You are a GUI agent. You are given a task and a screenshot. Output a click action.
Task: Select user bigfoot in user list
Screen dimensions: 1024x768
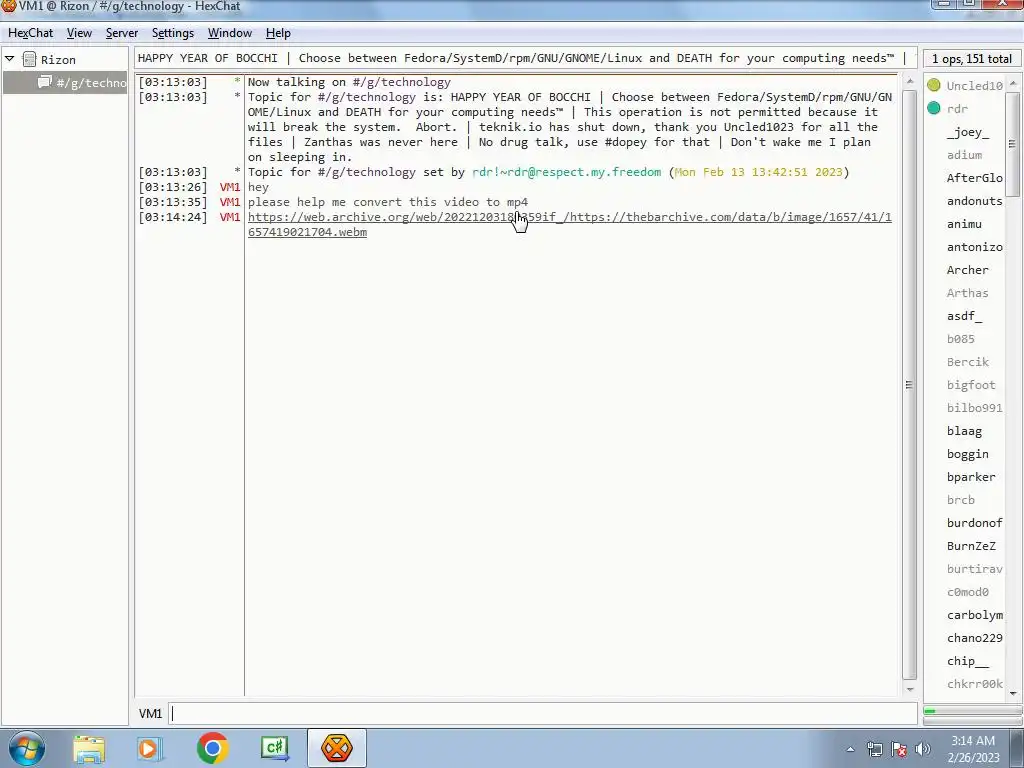click(x=971, y=385)
